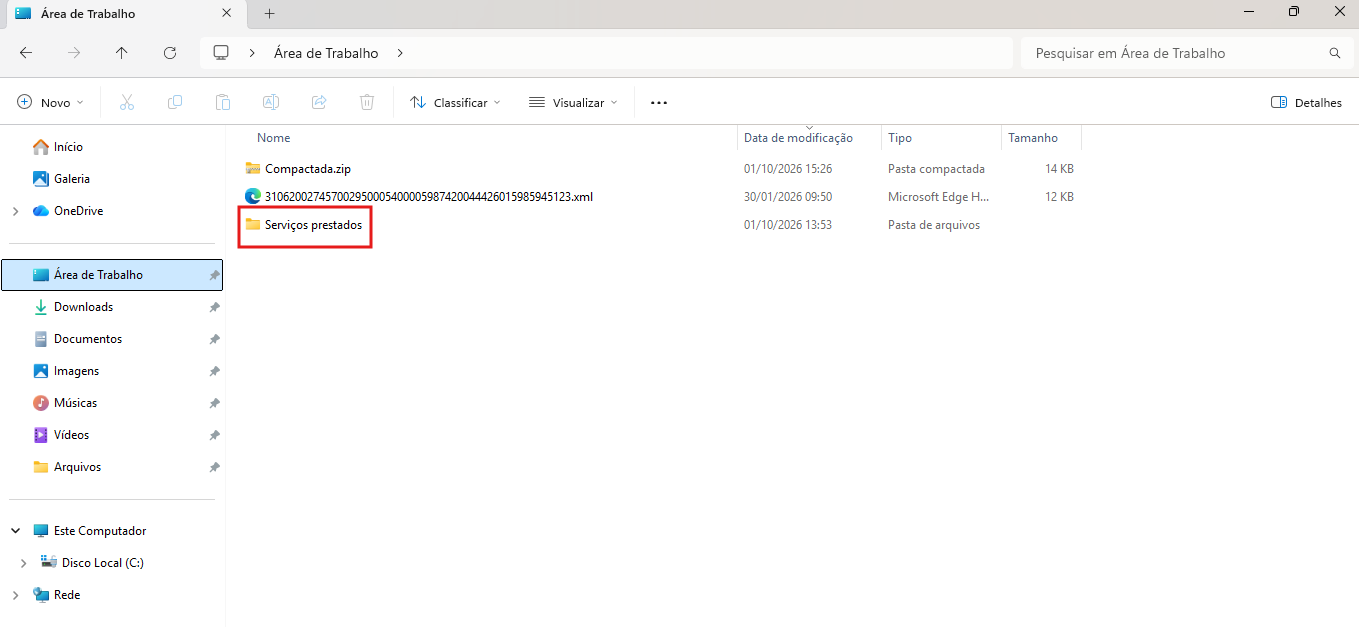Viewport: 1359px width, 627px height.
Task: Click the search magnifier icon
Action: point(1335,53)
